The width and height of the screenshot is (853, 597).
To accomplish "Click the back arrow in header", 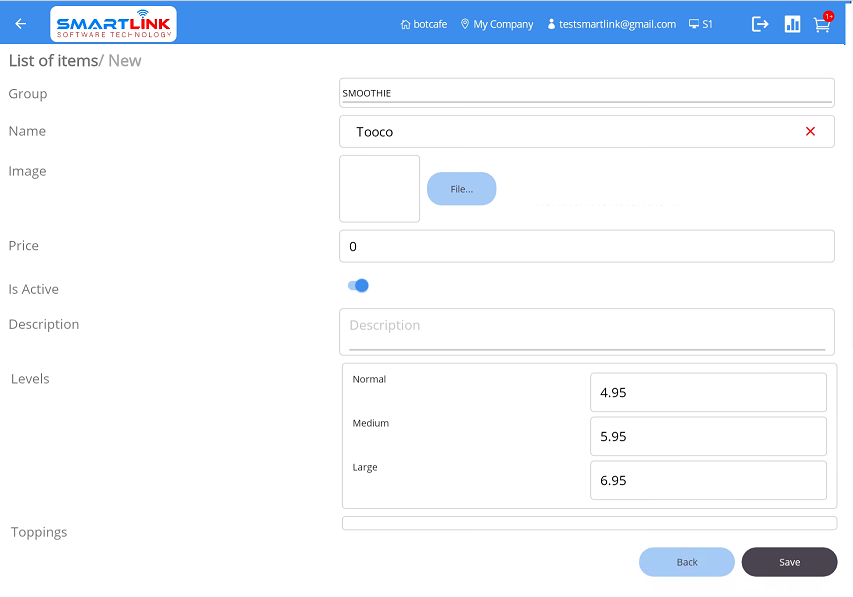I will (x=21, y=24).
